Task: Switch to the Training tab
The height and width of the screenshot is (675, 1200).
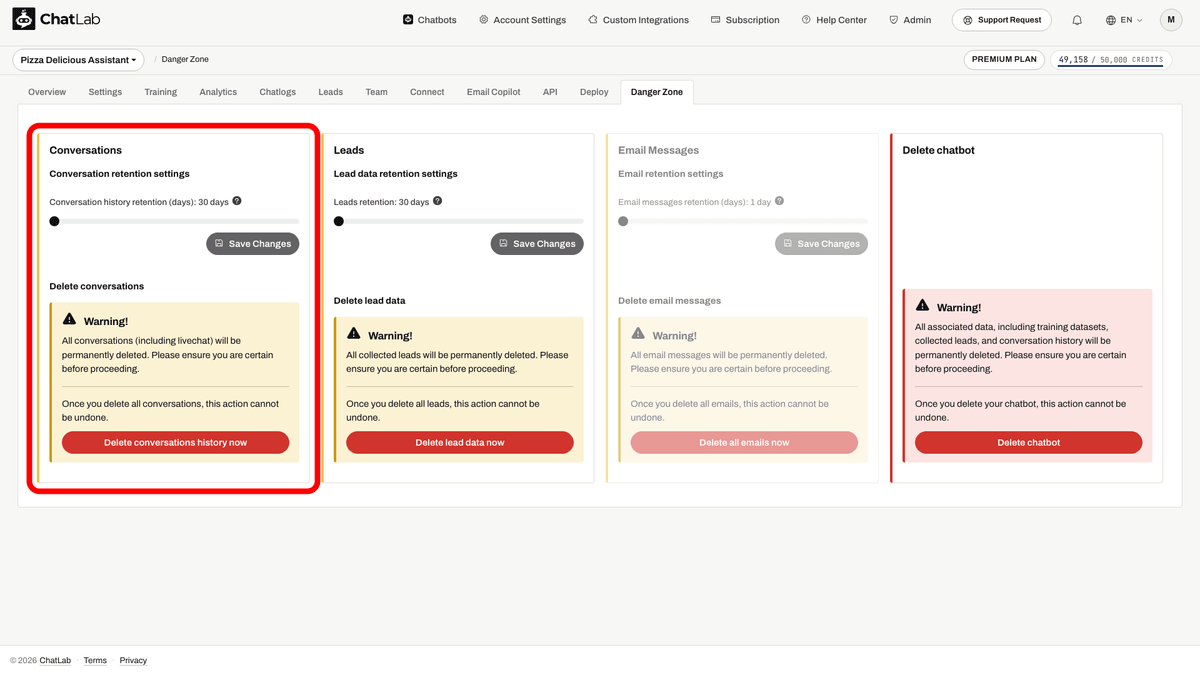Action: pos(160,92)
